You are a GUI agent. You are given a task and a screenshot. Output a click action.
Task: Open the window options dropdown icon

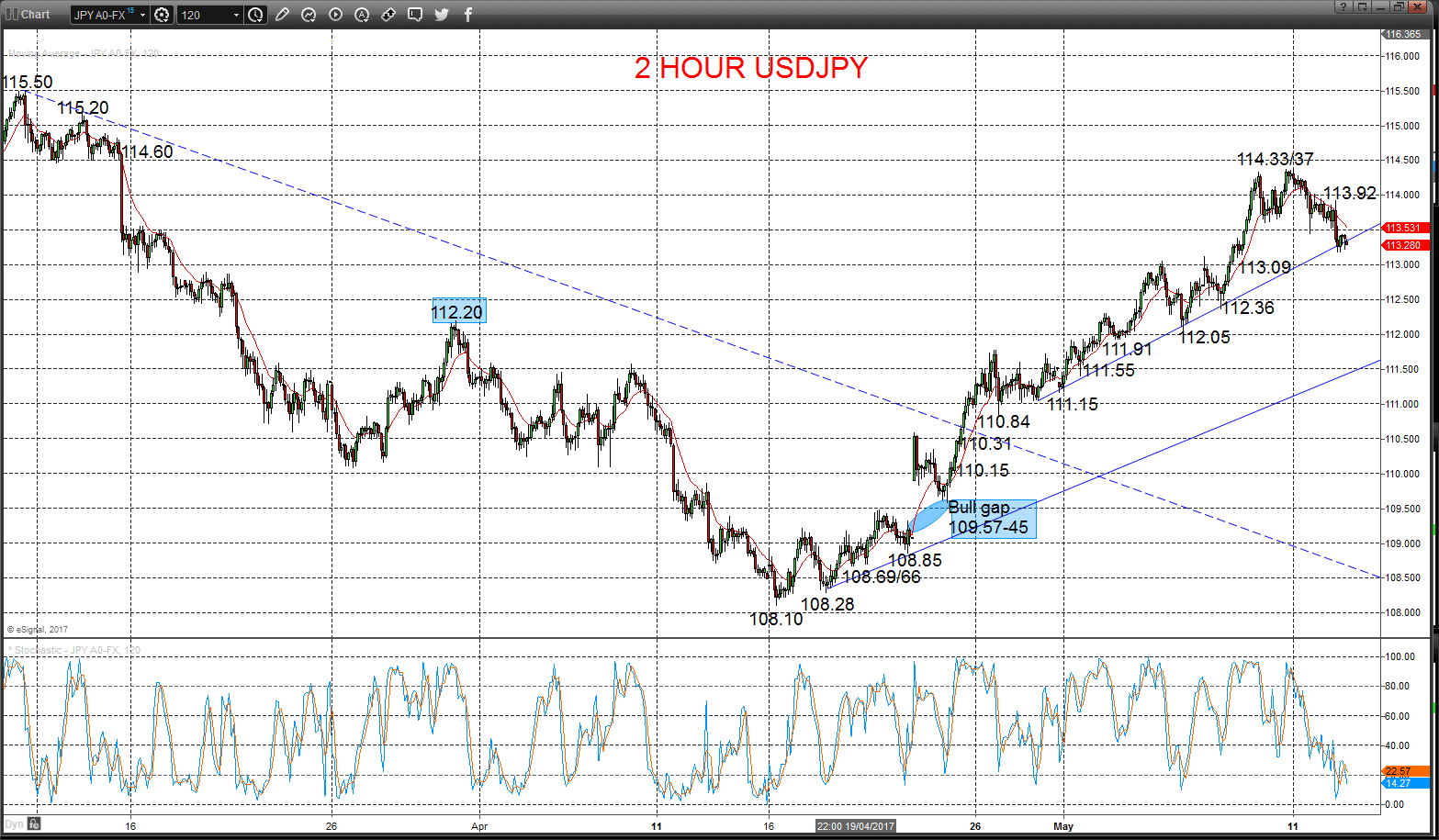[x=1363, y=7]
